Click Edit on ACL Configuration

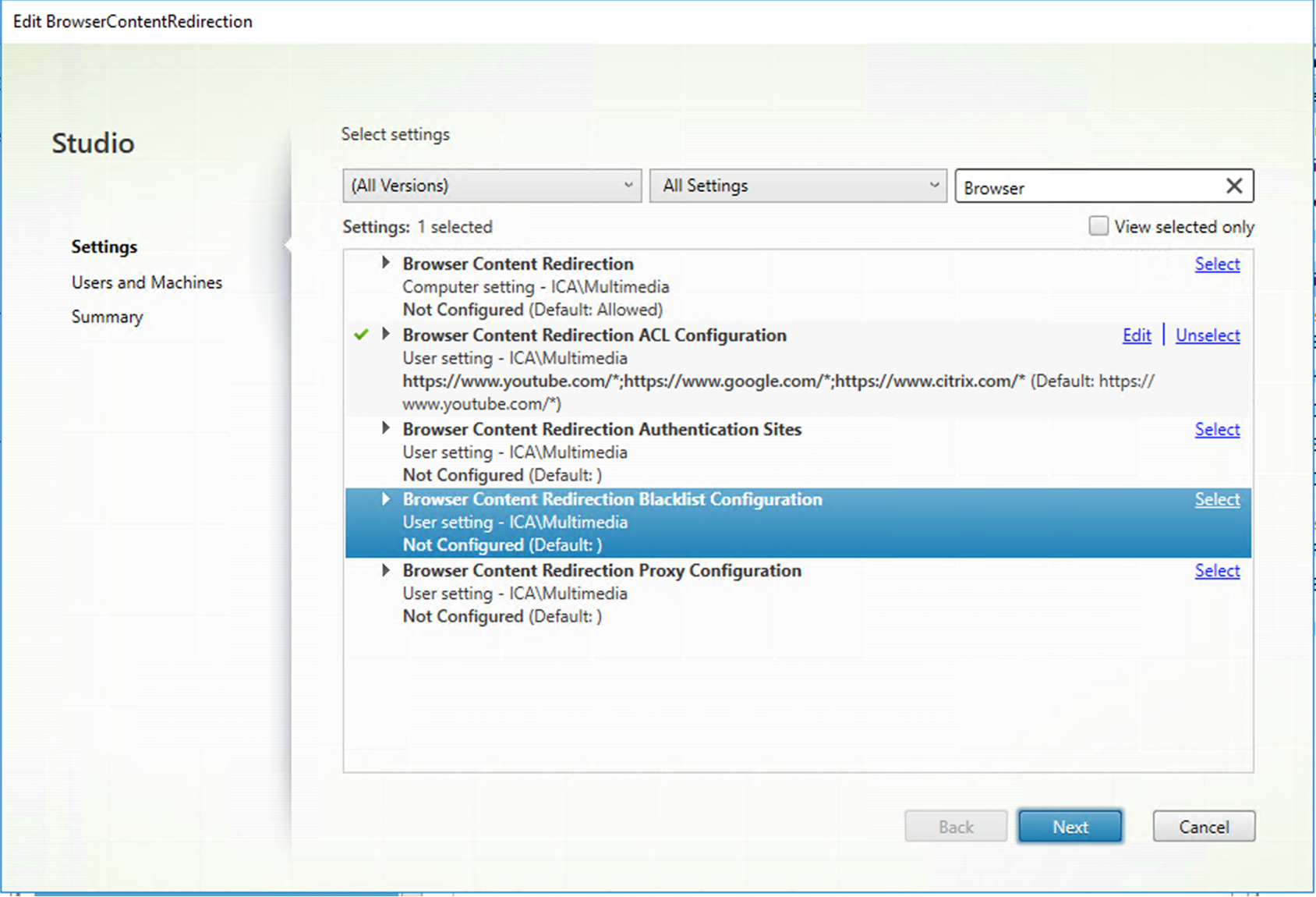point(1136,335)
